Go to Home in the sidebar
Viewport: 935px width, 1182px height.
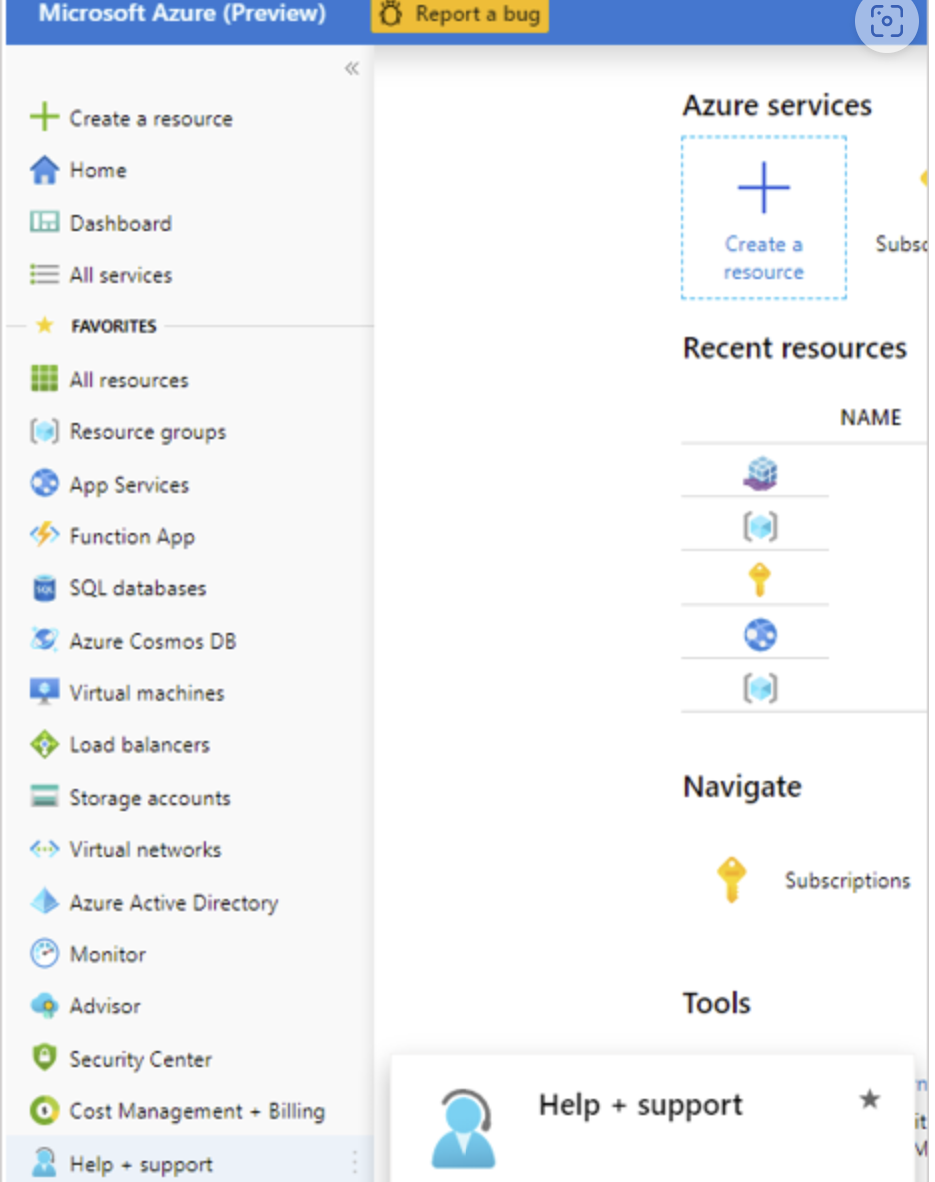98,170
